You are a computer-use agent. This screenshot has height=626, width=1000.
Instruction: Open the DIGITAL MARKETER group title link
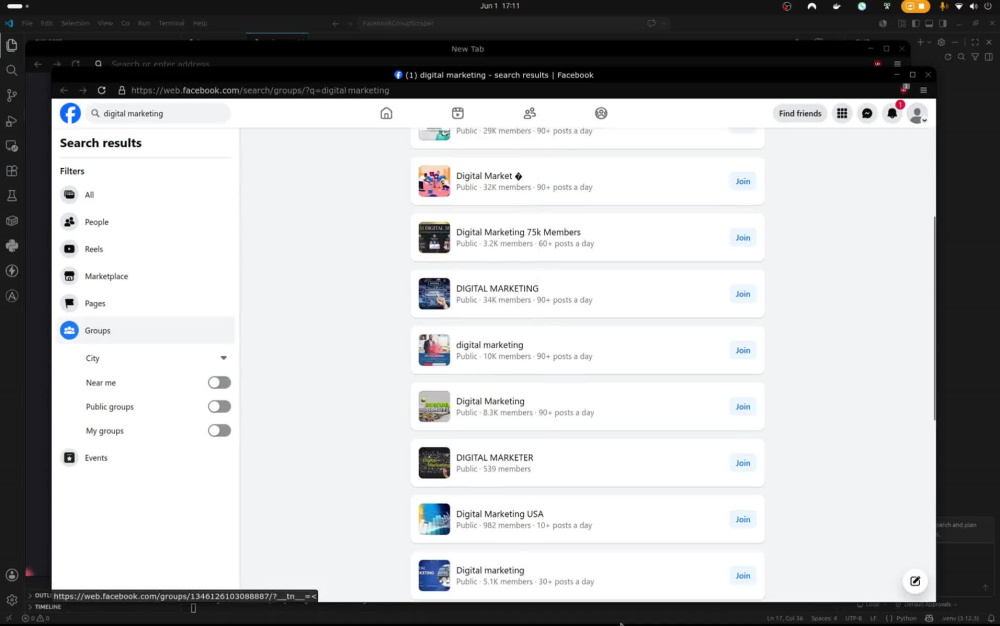pyautogui.click(x=494, y=458)
